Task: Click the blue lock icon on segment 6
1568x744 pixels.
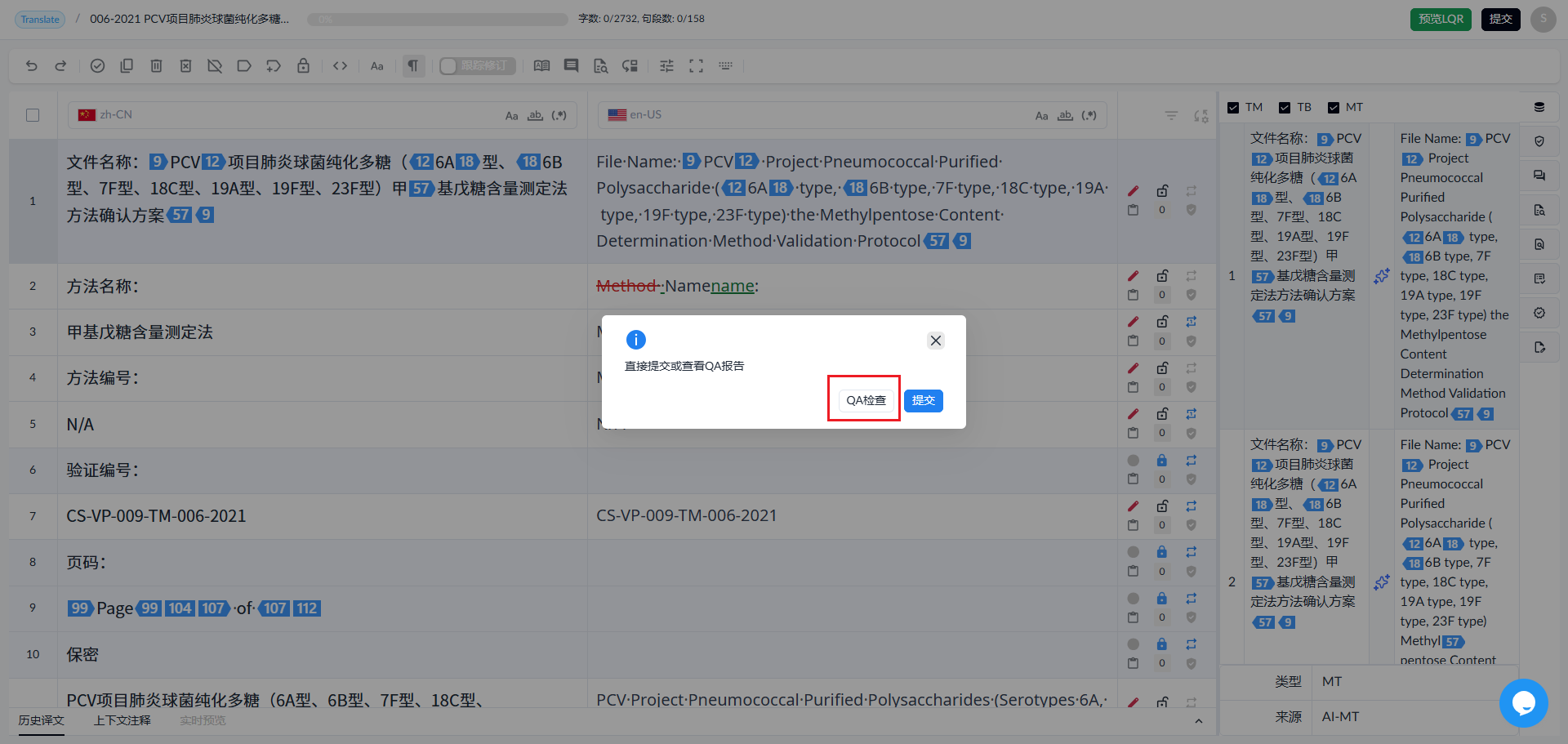Action: pyautogui.click(x=1162, y=461)
